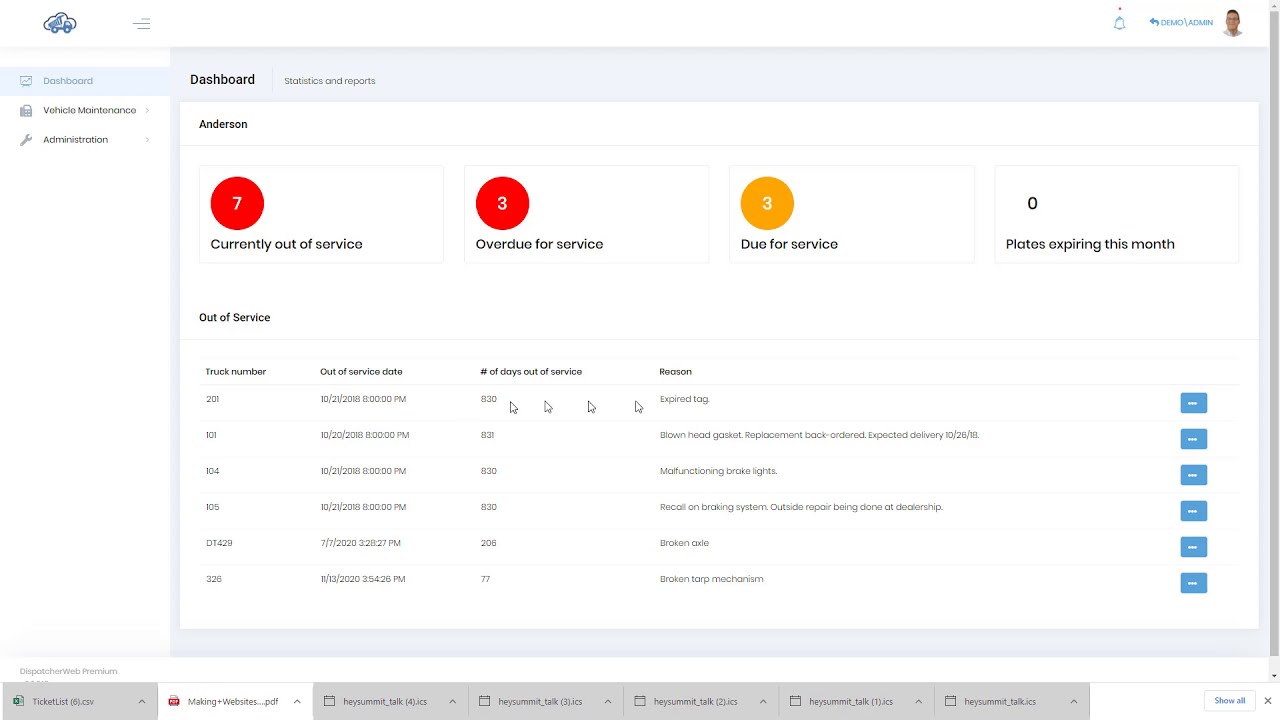Image resolution: width=1280 pixels, height=720 pixels.
Task: Open actions button for truck 201
Action: click(x=1193, y=403)
